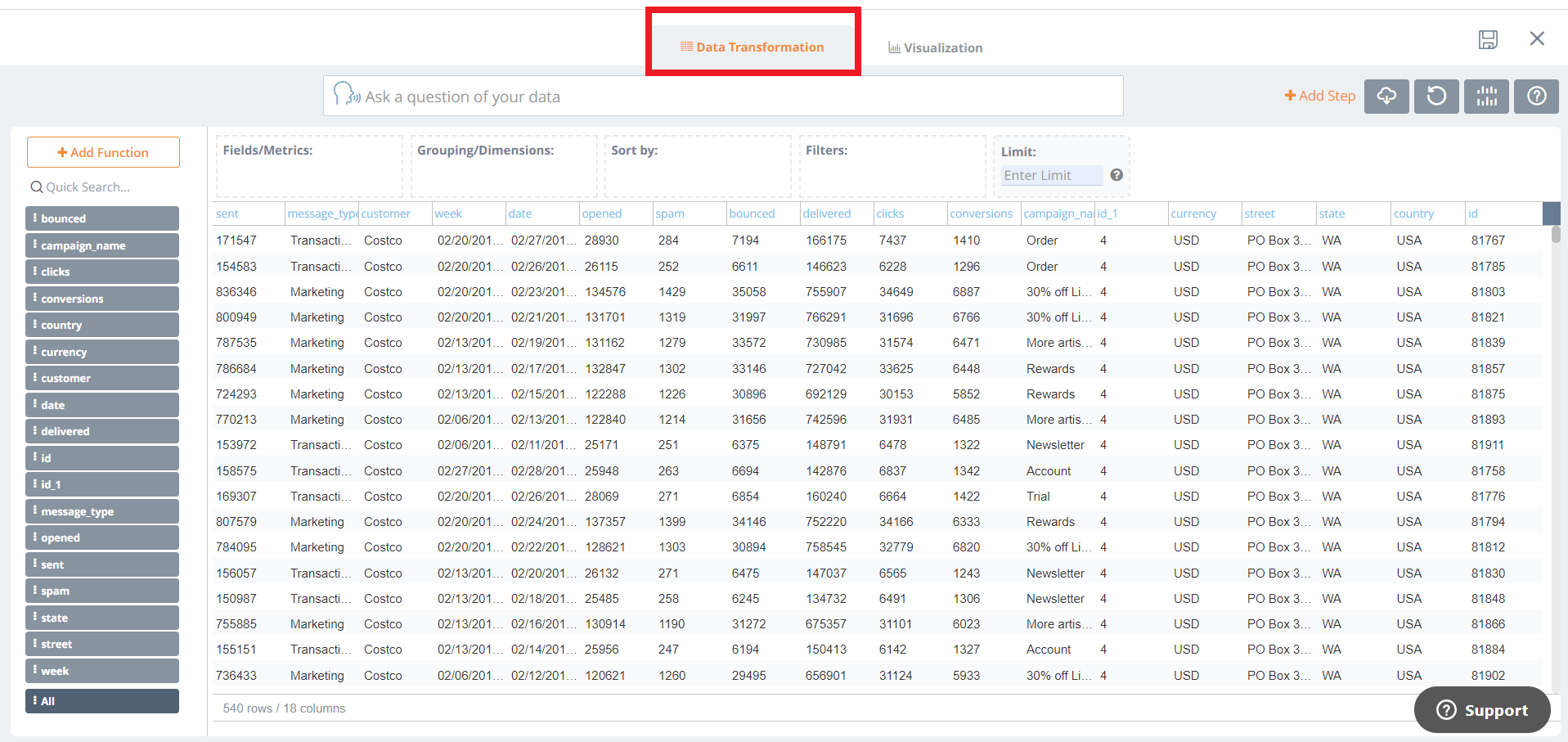This screenshot has width=1568, height=742.
Task: Click the refresh/reset arrow icon button
Action: pos(1436,97)
